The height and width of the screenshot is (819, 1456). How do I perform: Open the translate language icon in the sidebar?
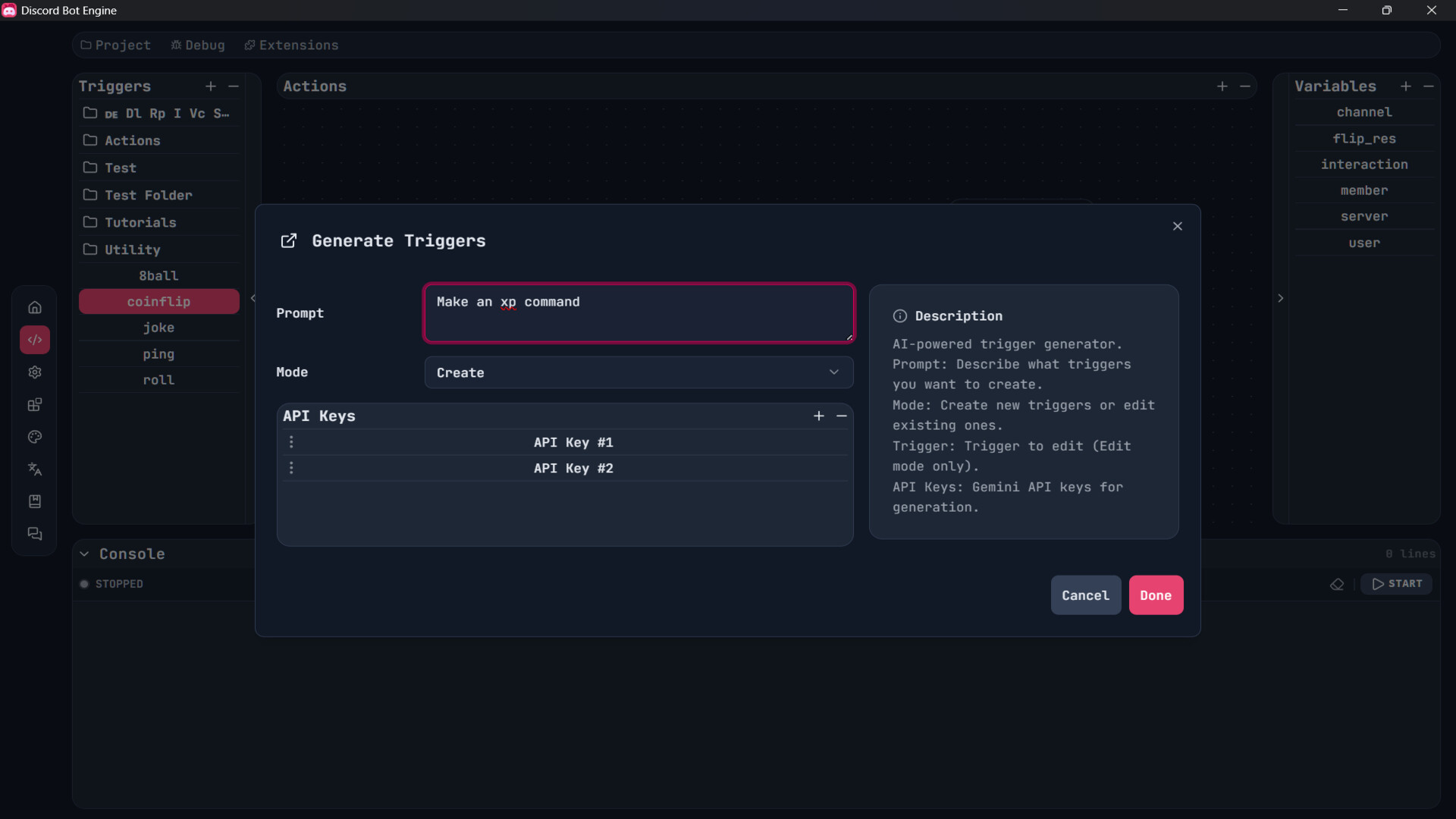(35, 469)
